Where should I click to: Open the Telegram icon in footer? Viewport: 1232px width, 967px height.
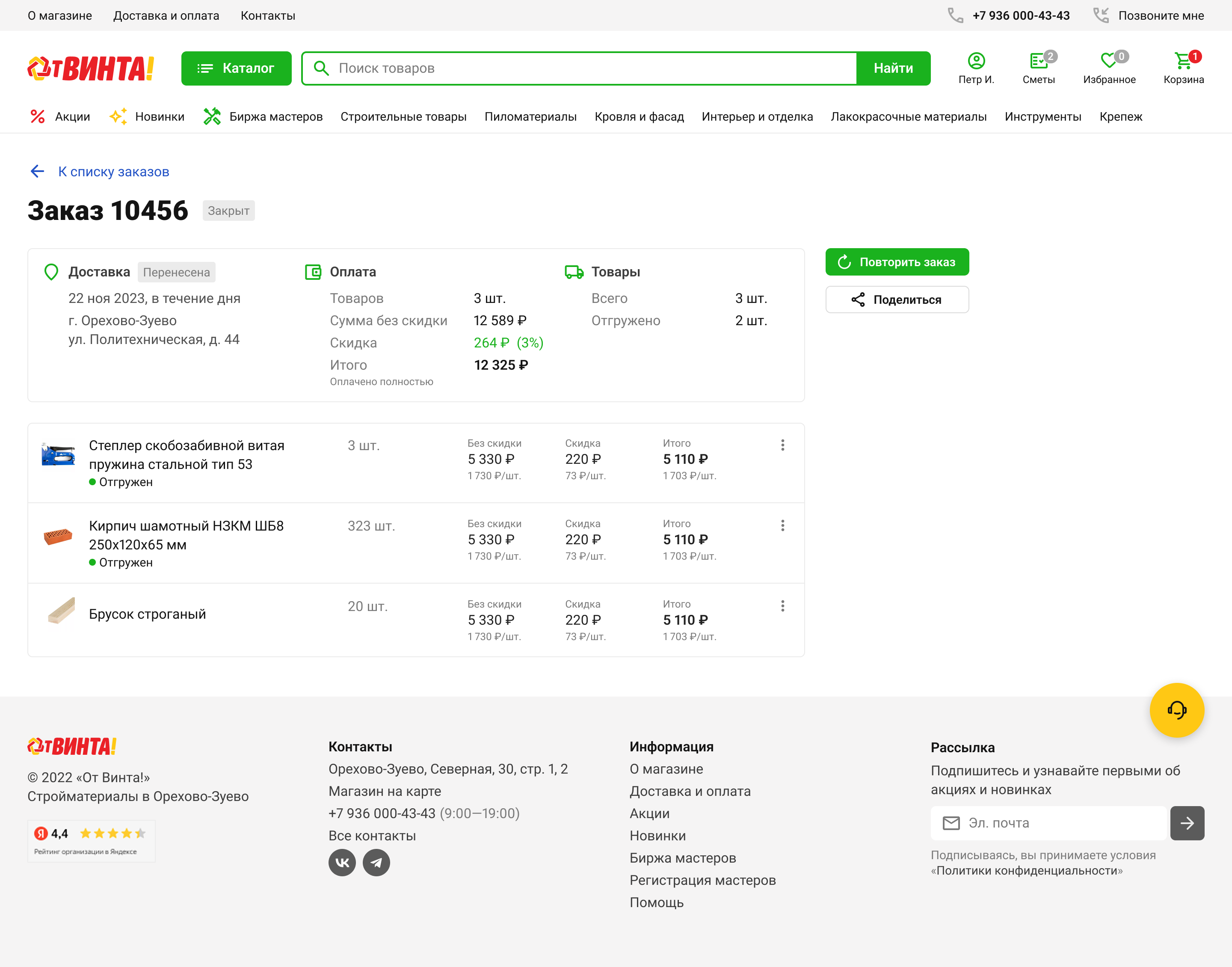pyautogui.click(x=376, y=862)
